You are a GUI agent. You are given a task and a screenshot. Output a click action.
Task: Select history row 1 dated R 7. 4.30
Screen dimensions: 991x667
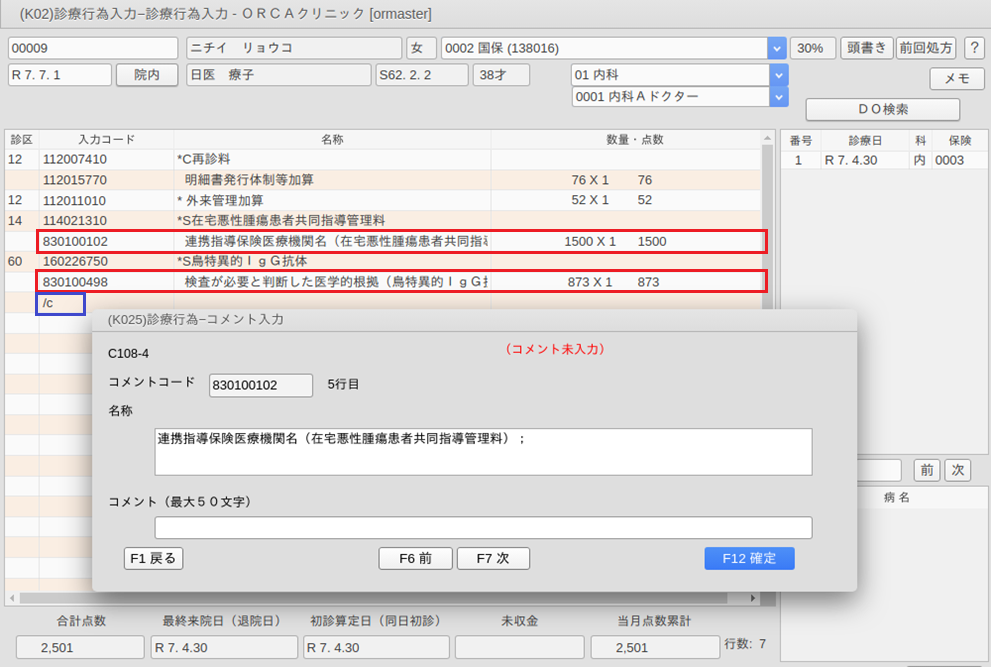pos(882,160)
